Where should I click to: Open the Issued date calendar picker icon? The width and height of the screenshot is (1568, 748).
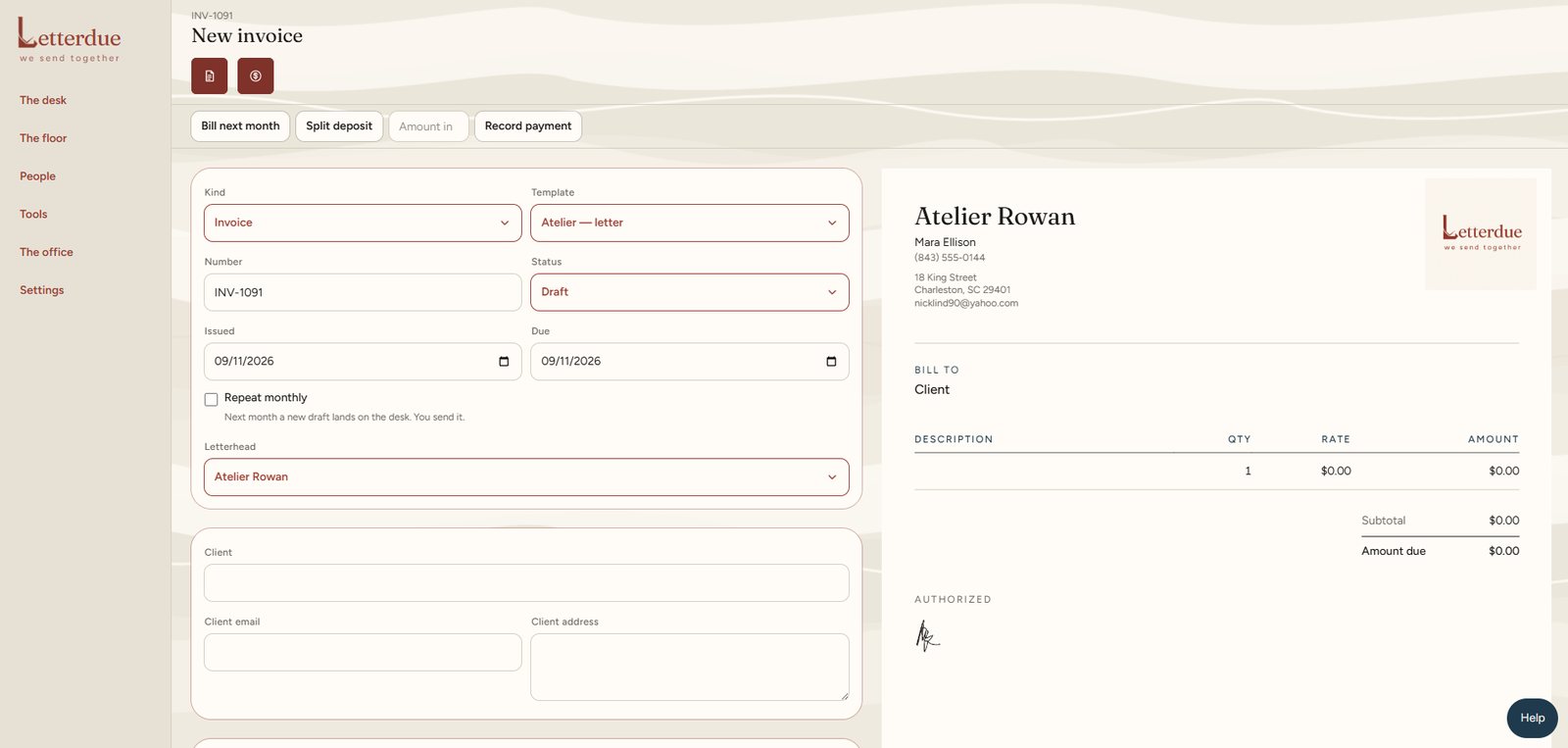pos(504,362)
